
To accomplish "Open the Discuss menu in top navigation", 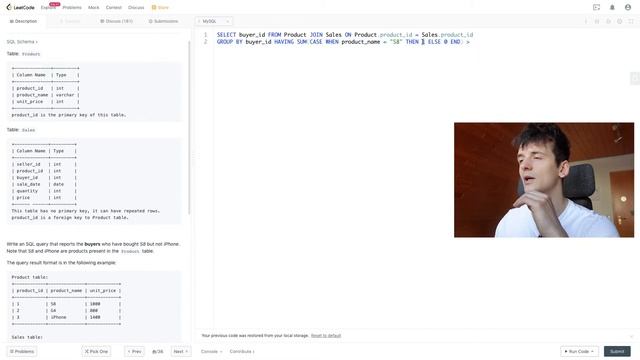I will [136, 7].
